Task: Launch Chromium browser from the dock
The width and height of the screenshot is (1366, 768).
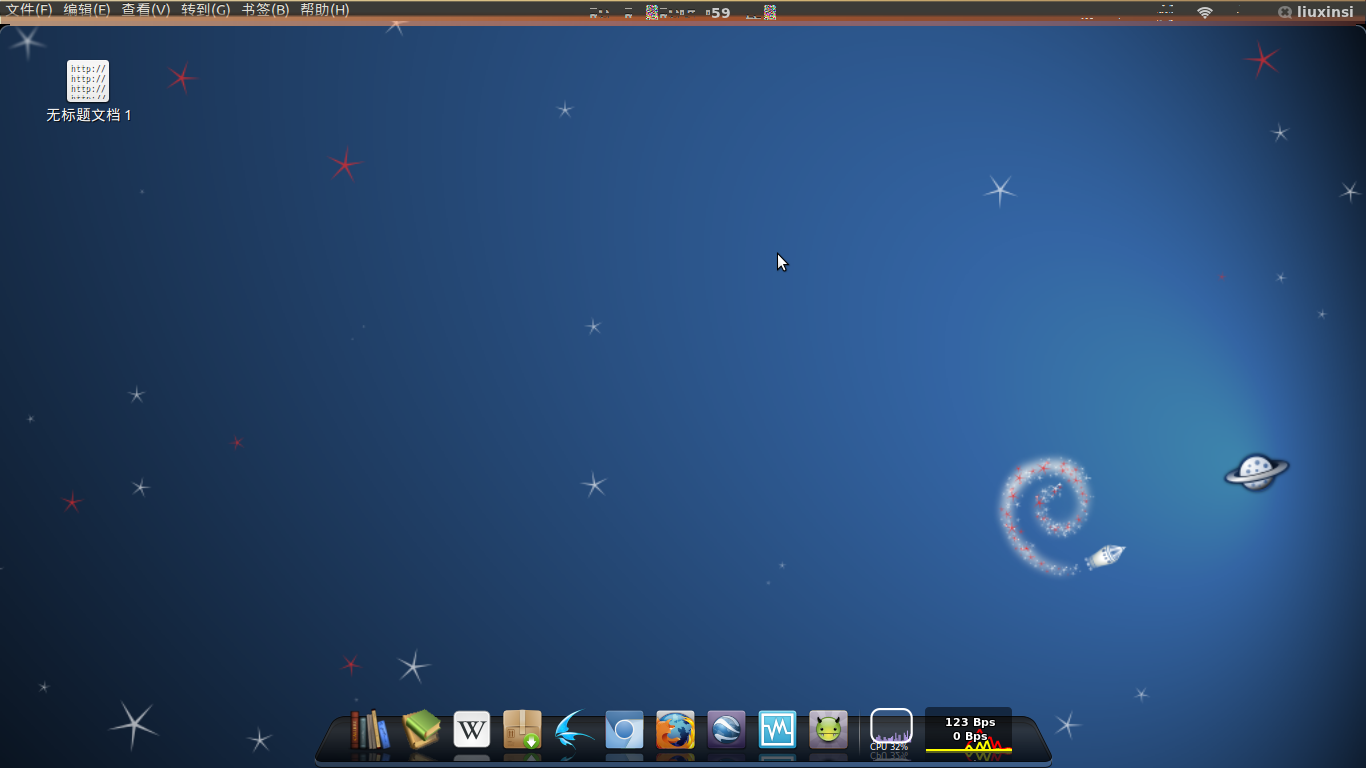Action: click(x=625, y=730)
